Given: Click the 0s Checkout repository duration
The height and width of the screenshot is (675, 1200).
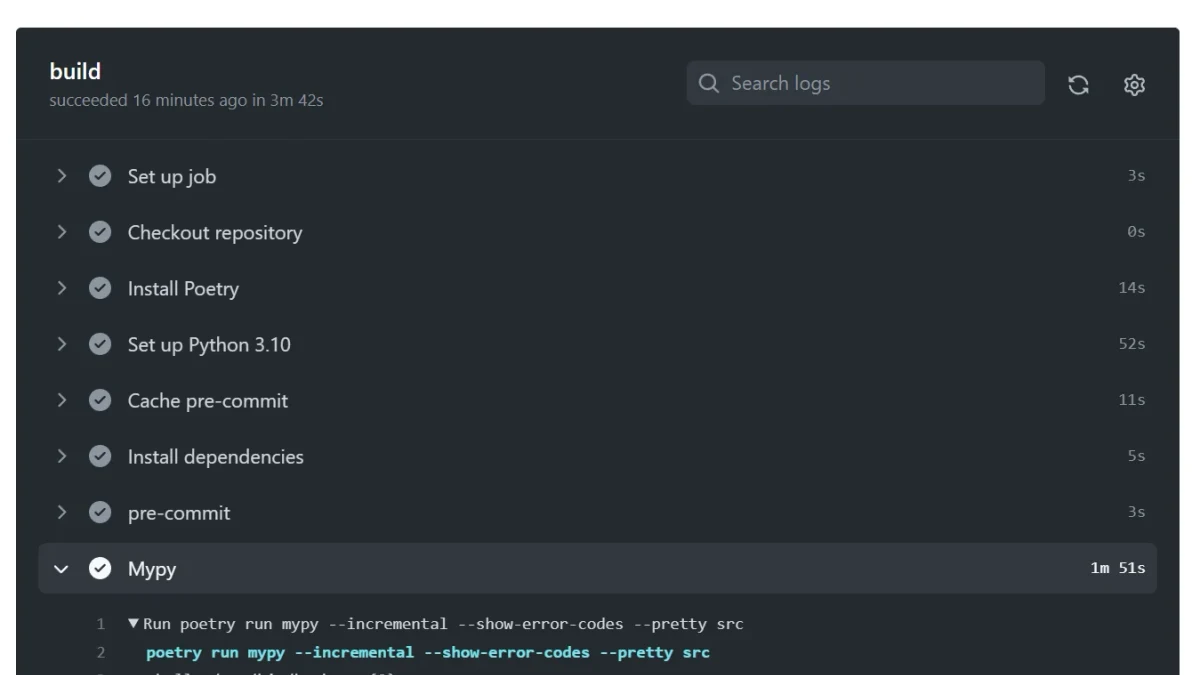Looking at the screenshot, I should click(x=1136, y=232).
